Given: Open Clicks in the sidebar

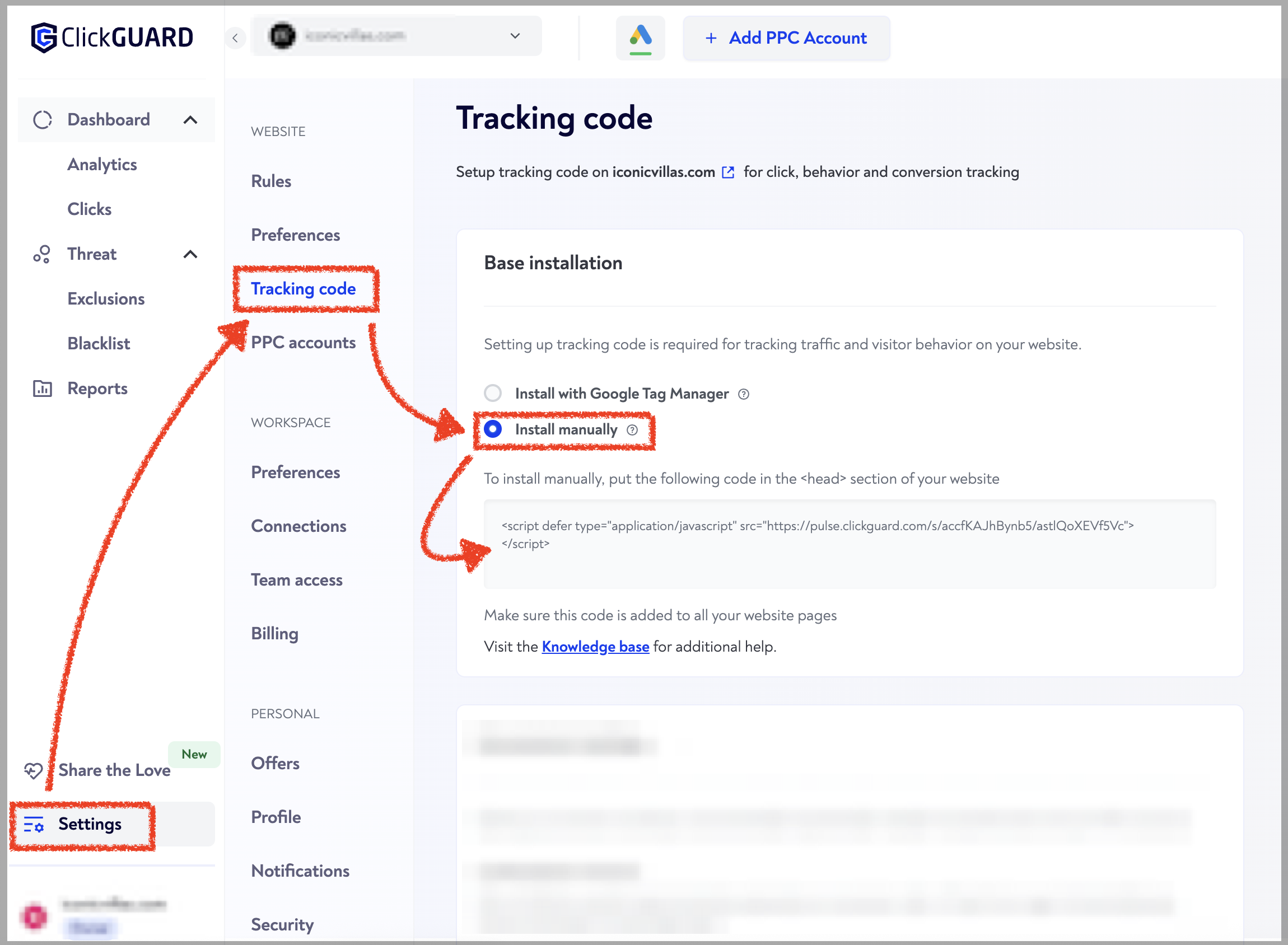Looking at the screenshot, I should [89, 209].
